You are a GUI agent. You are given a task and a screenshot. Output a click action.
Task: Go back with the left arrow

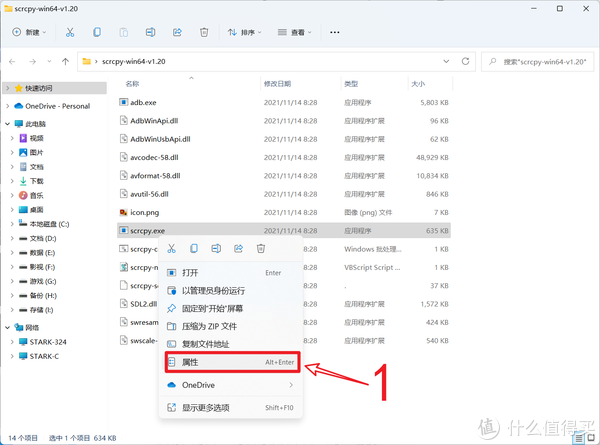[12, 62]
